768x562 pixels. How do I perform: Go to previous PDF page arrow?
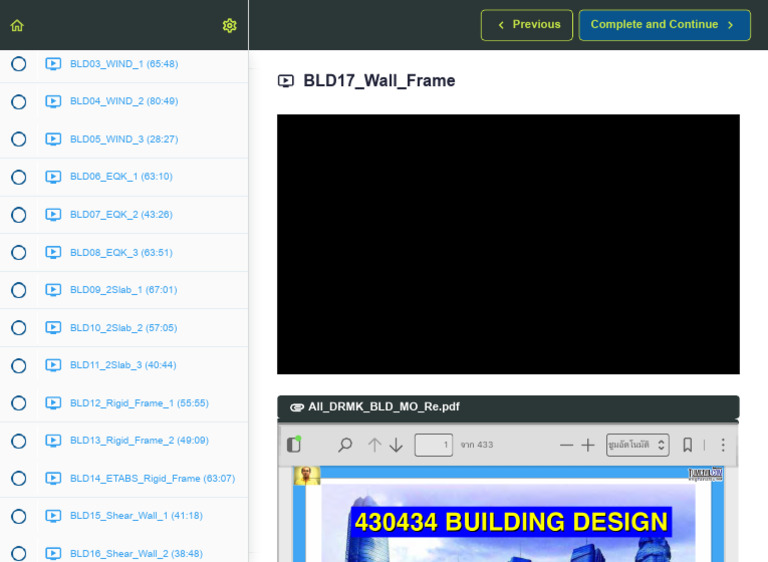pos(375,445)
